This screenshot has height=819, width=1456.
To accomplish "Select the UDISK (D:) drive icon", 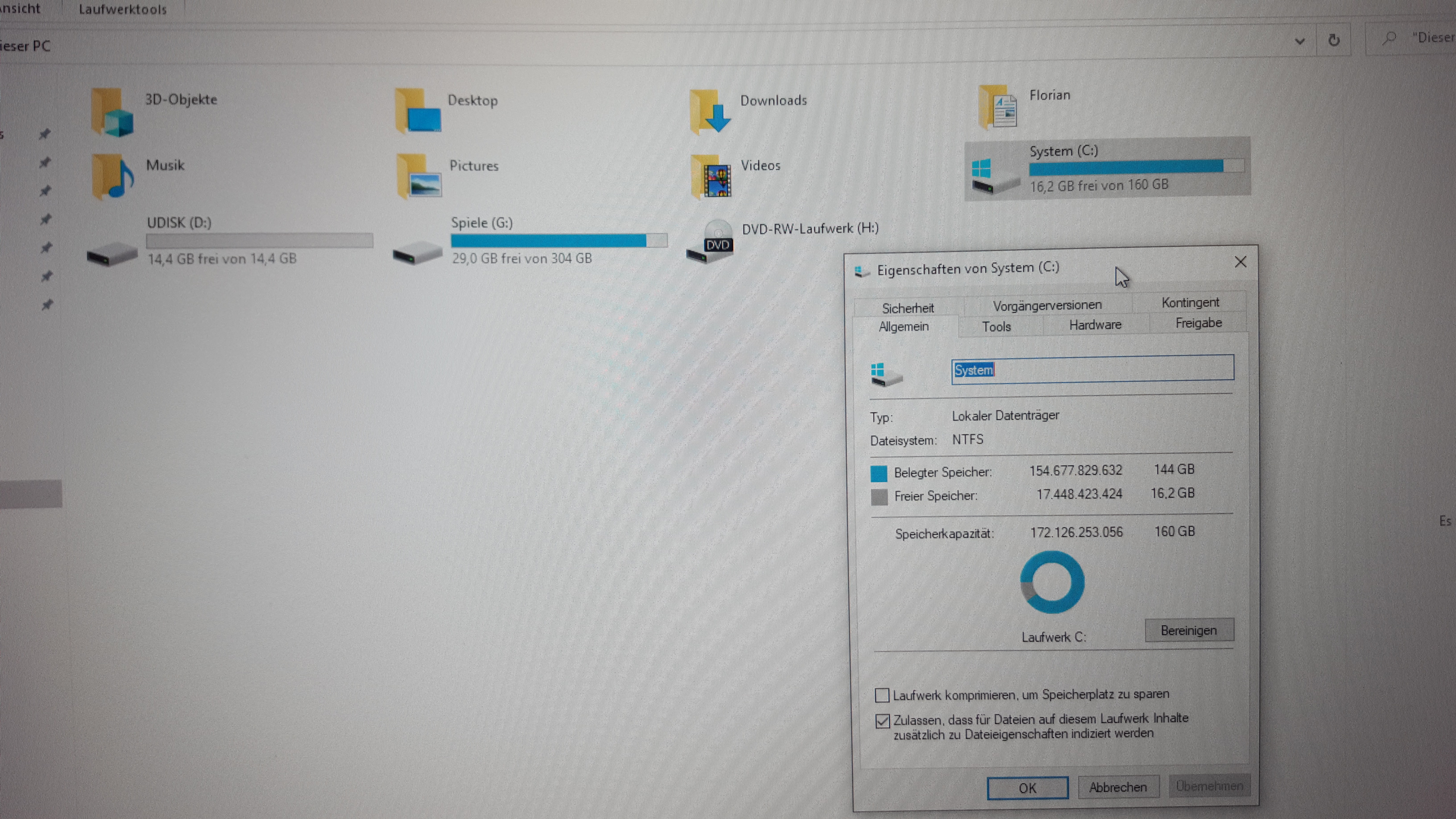I will coord(112,254).
